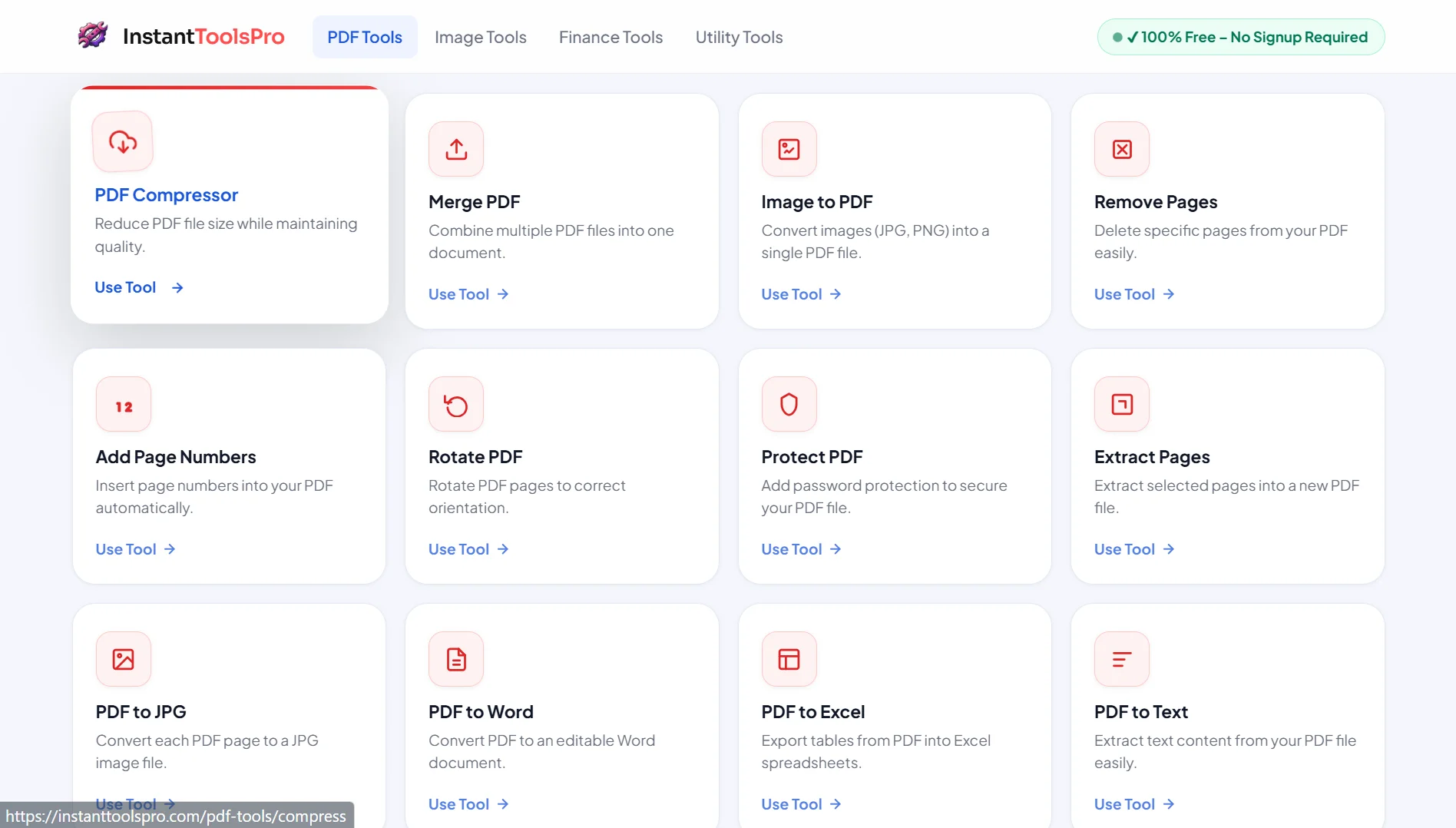Click the PDF to Word document icon

[456, 659]
